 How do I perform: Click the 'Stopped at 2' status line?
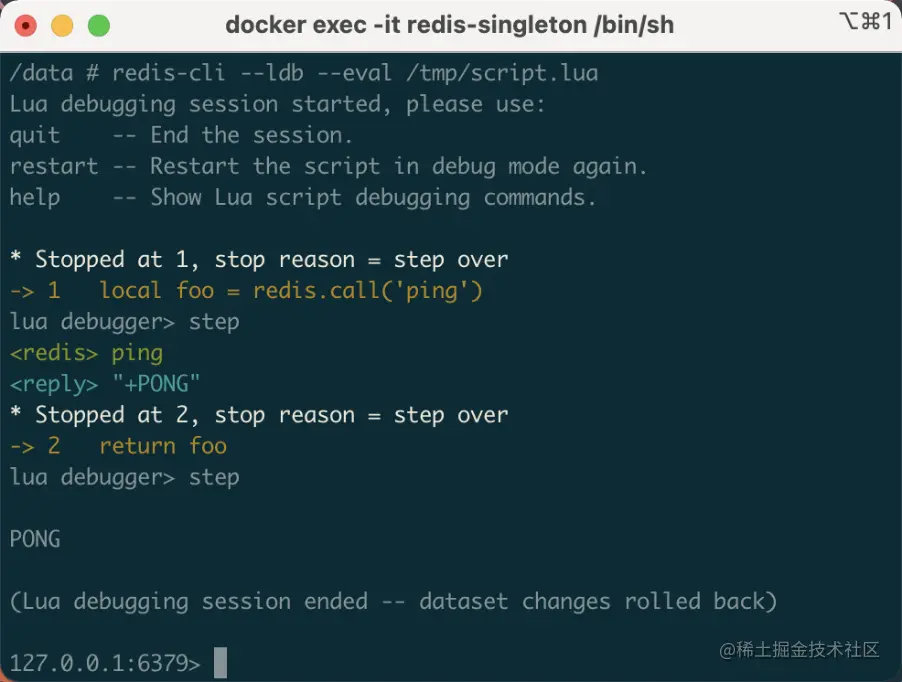tap(259, 415)
